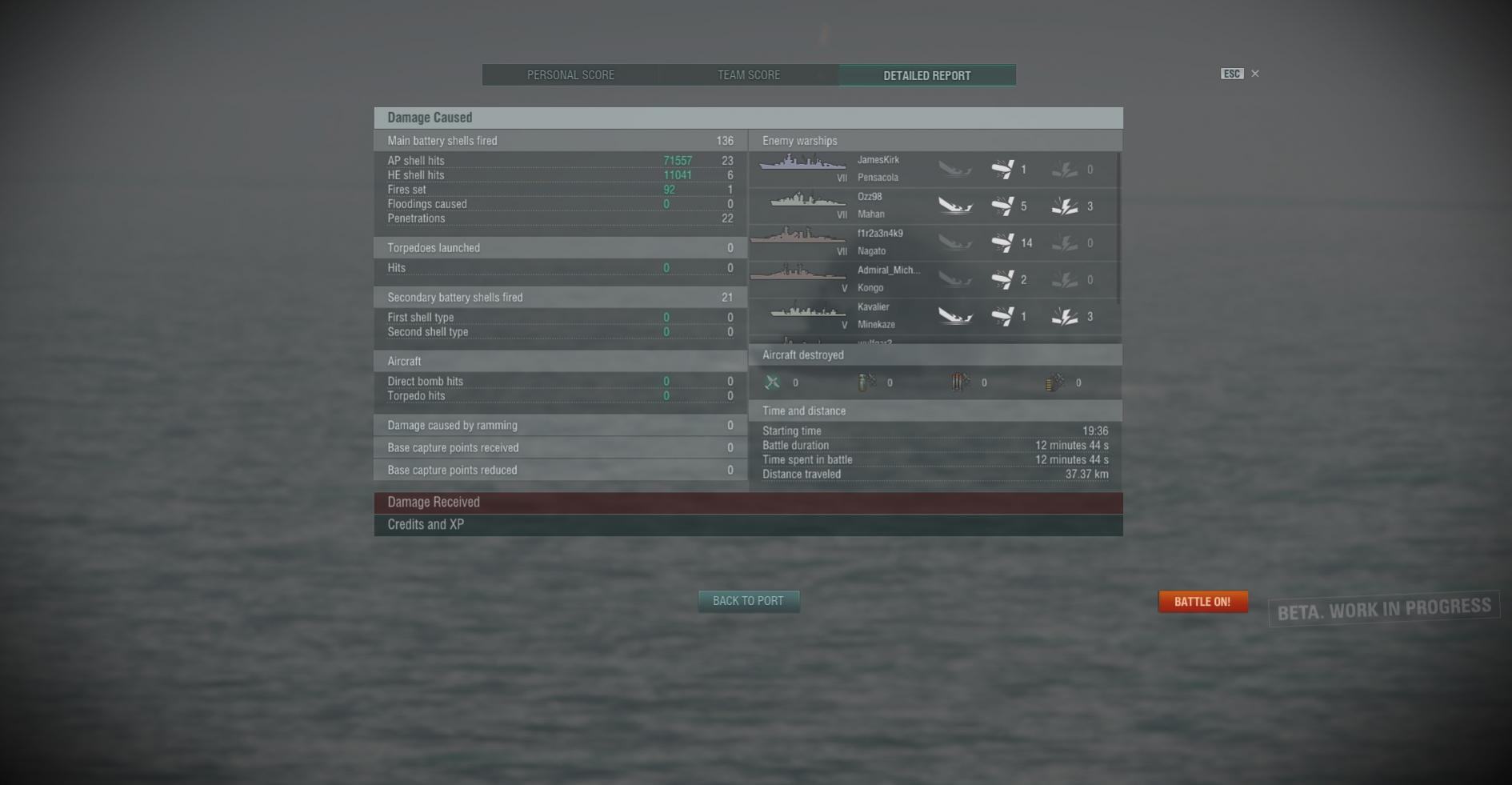Close the report with the ESC X button
Image resolution: width=1512 pixels, height=785 pixels.
[1255, 74]
